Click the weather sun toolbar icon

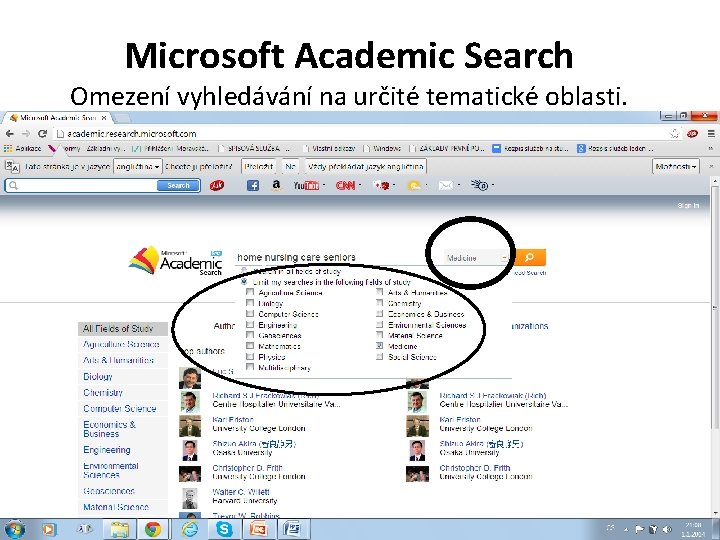tap(414, 186)
